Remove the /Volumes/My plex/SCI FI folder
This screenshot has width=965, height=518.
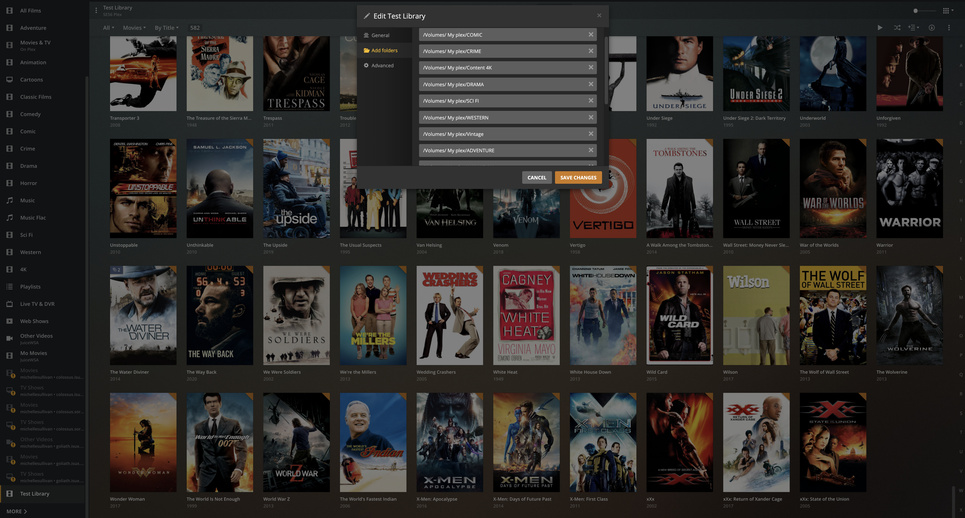tap(591, 100)
